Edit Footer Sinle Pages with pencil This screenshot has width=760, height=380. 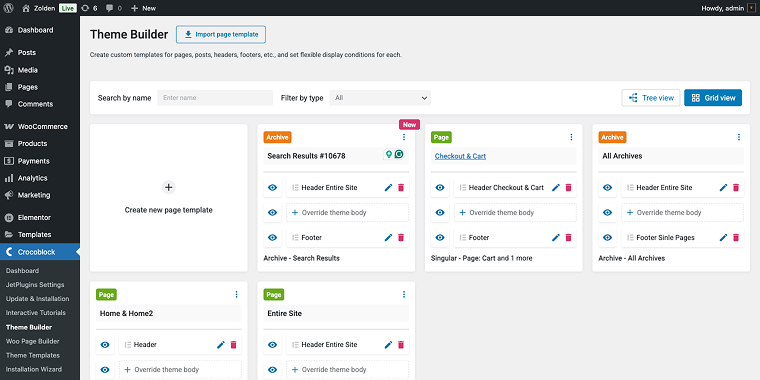click(x=723, y=238)
